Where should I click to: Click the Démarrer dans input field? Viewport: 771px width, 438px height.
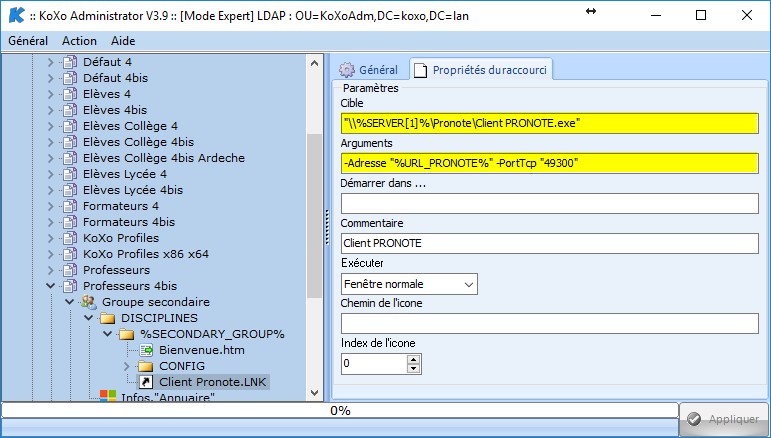550,204
